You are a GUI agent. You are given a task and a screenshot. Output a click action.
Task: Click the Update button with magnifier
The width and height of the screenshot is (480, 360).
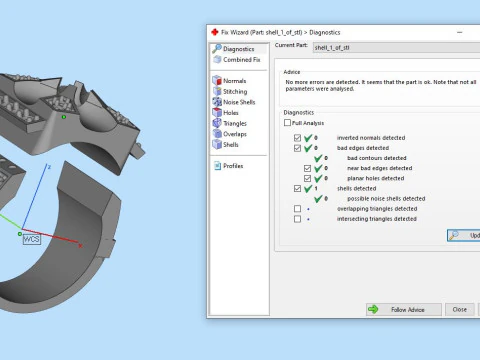click(x=463, y=235)
